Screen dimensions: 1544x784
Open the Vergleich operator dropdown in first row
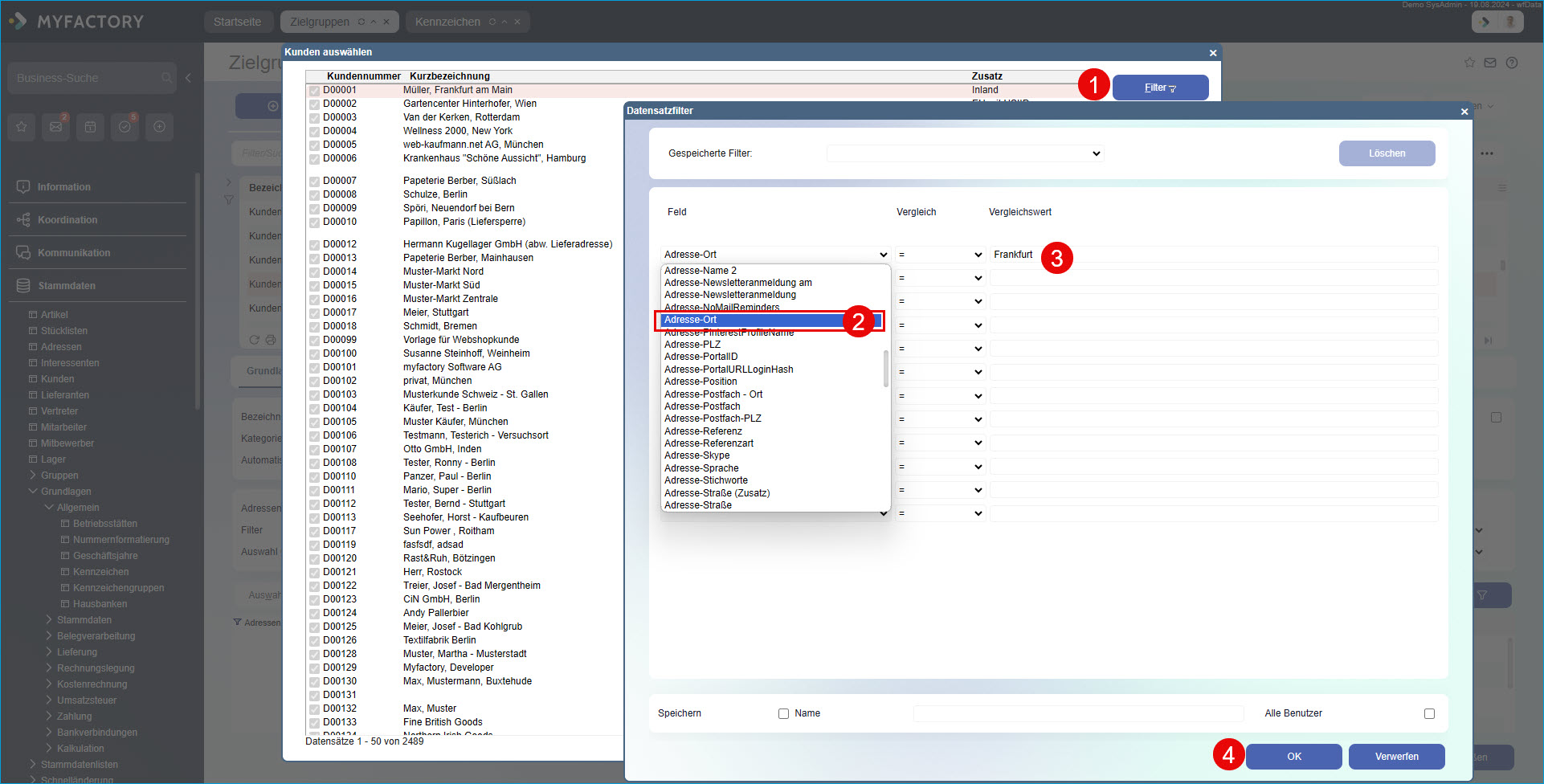click(940, 255)
